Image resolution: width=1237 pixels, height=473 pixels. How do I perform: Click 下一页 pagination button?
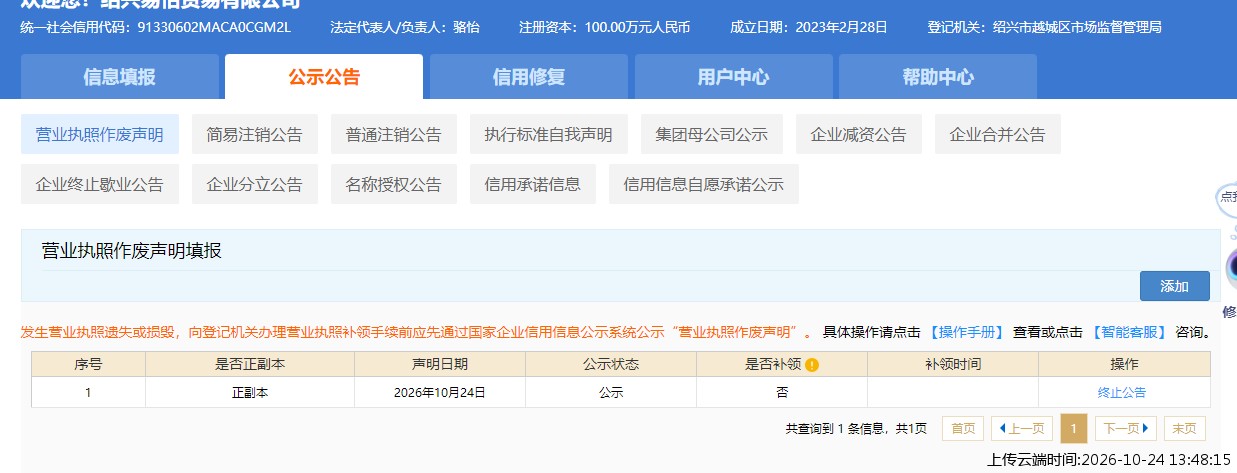click(1125, 428)
